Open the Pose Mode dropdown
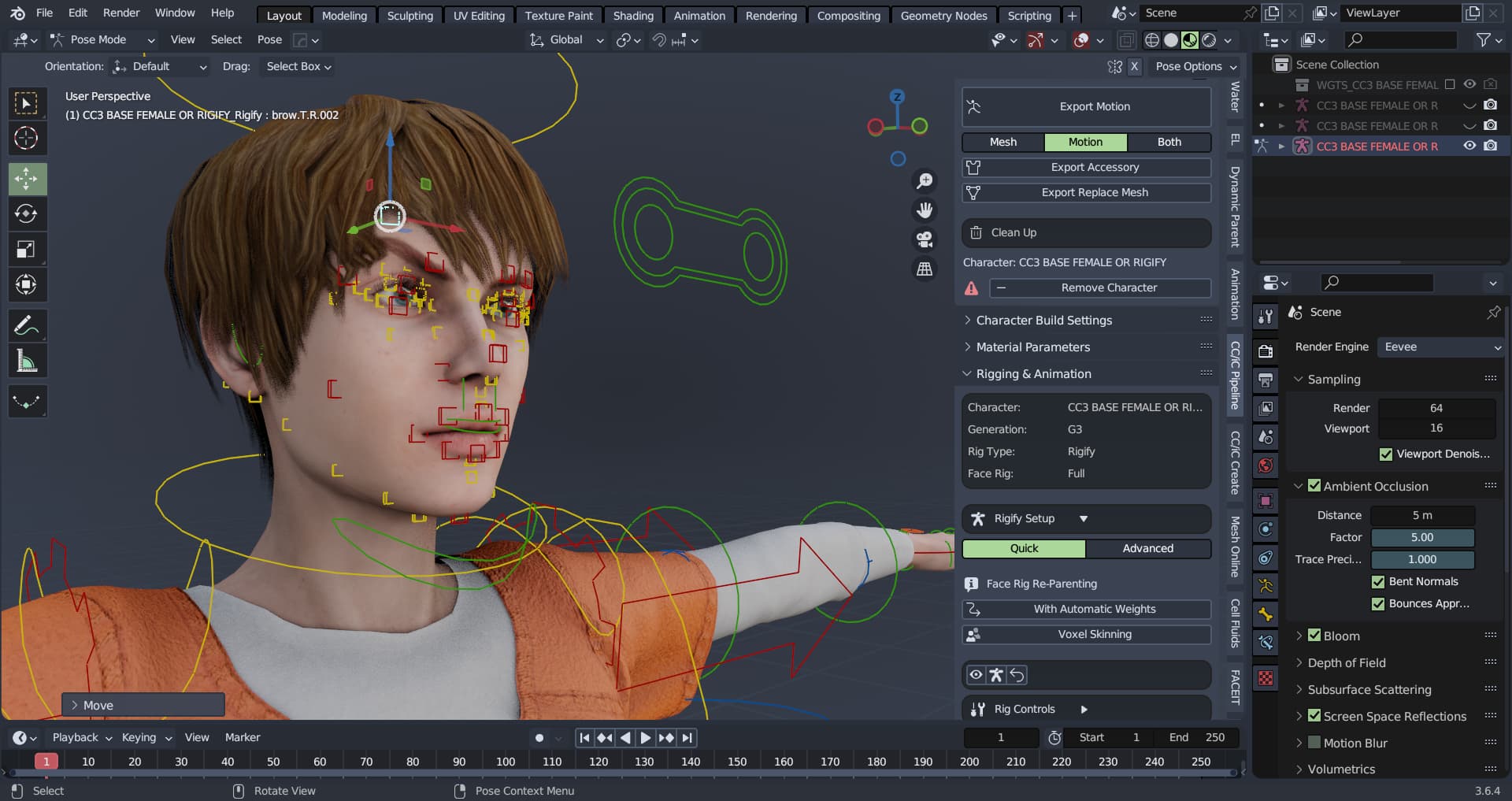Image resolution: width=1512 pixels, height=801 pixels. coord(102,40)
